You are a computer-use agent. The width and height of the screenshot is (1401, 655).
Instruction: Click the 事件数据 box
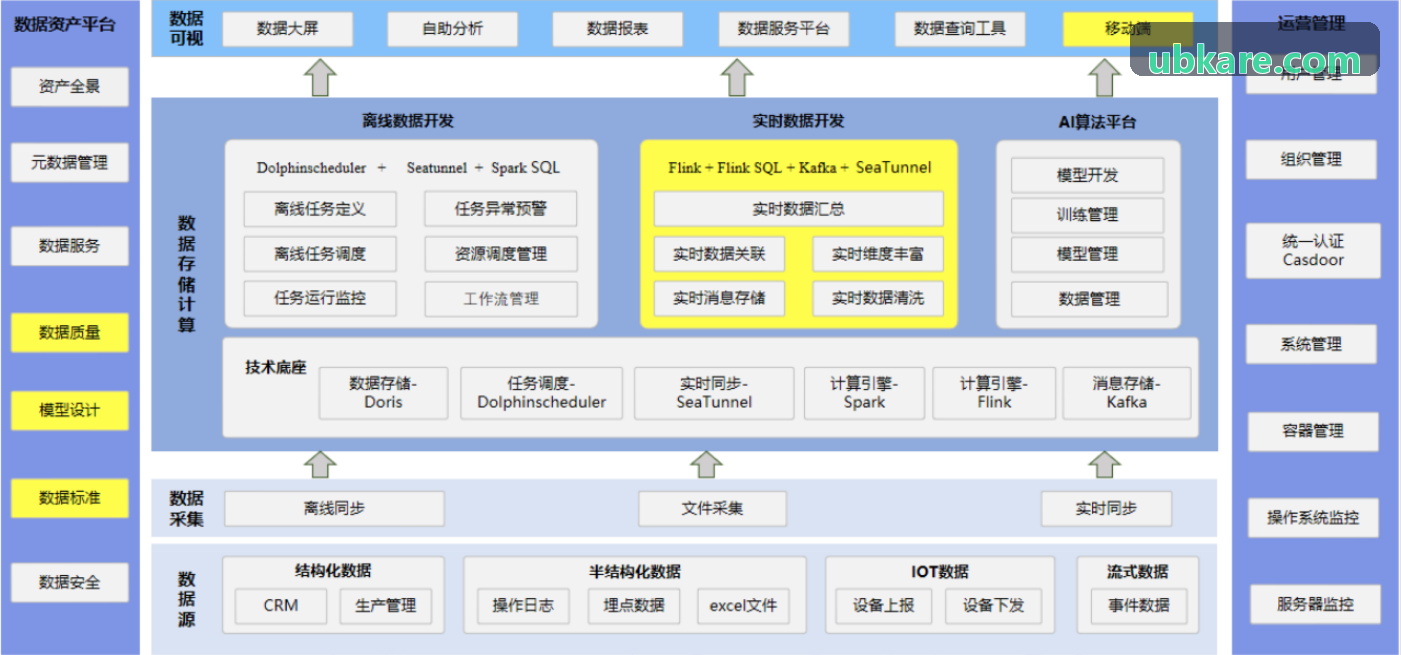[1139, 606]
